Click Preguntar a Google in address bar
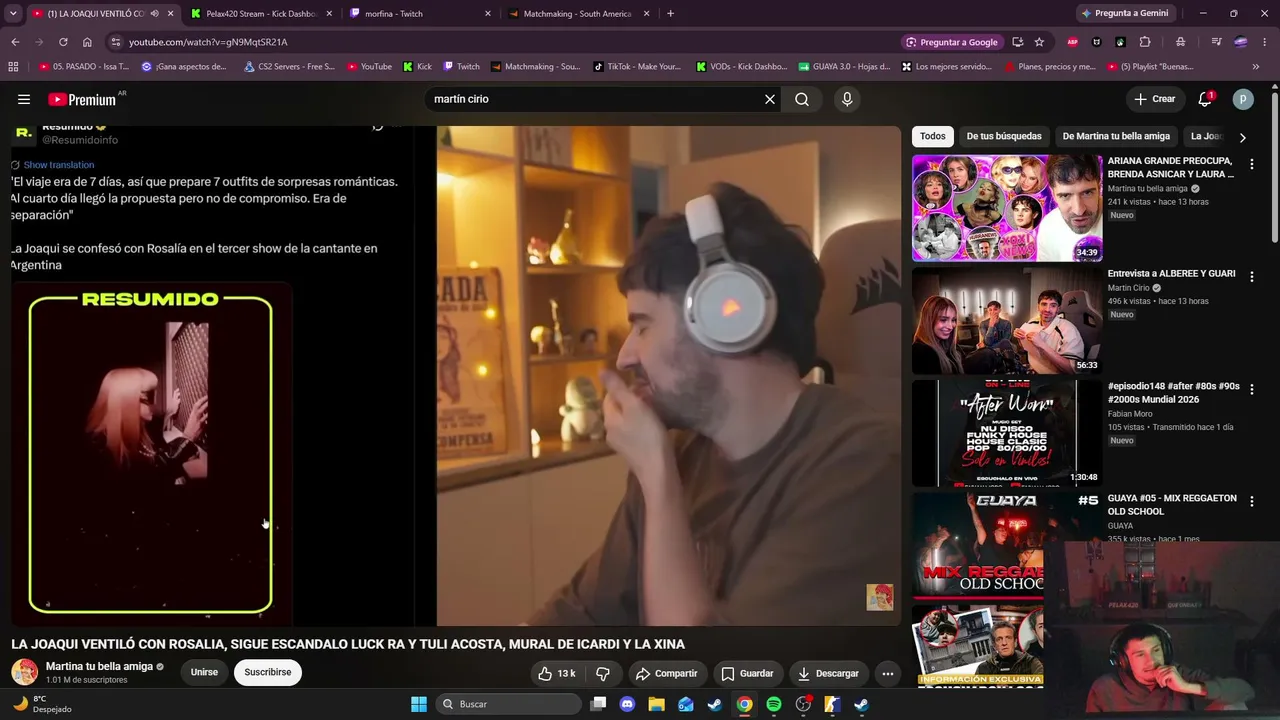Image resolution: width=1280 pixels, height=720 pixels. [952, 42]
